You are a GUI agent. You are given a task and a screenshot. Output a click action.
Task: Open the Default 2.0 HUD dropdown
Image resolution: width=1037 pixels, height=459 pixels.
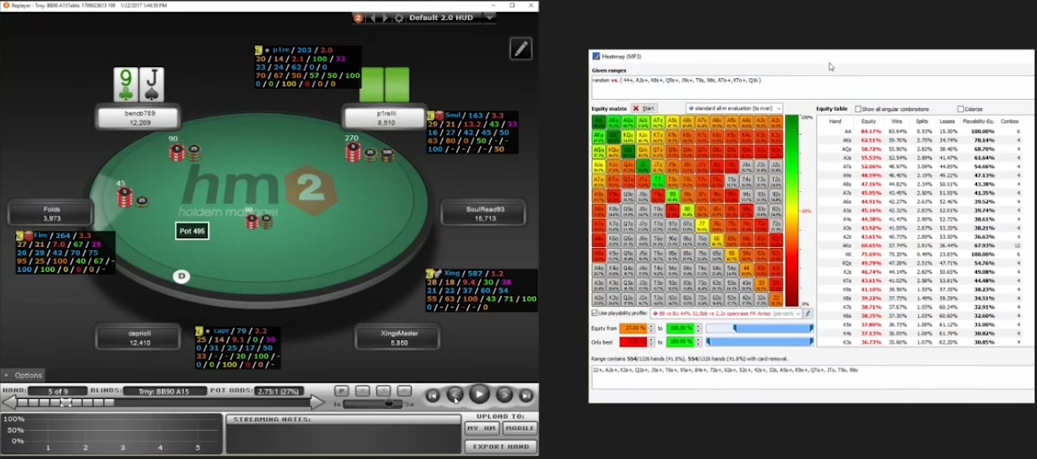[491, 18]
